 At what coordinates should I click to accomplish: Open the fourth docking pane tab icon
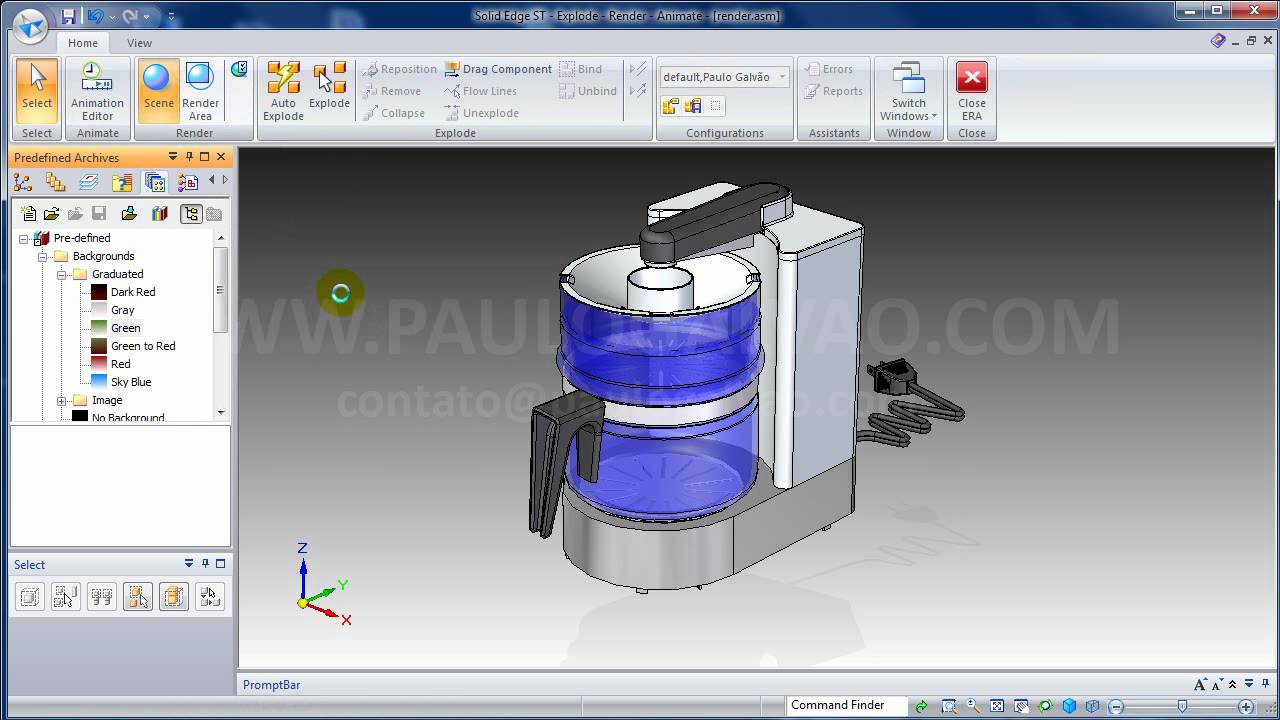(x=122, y=182)
